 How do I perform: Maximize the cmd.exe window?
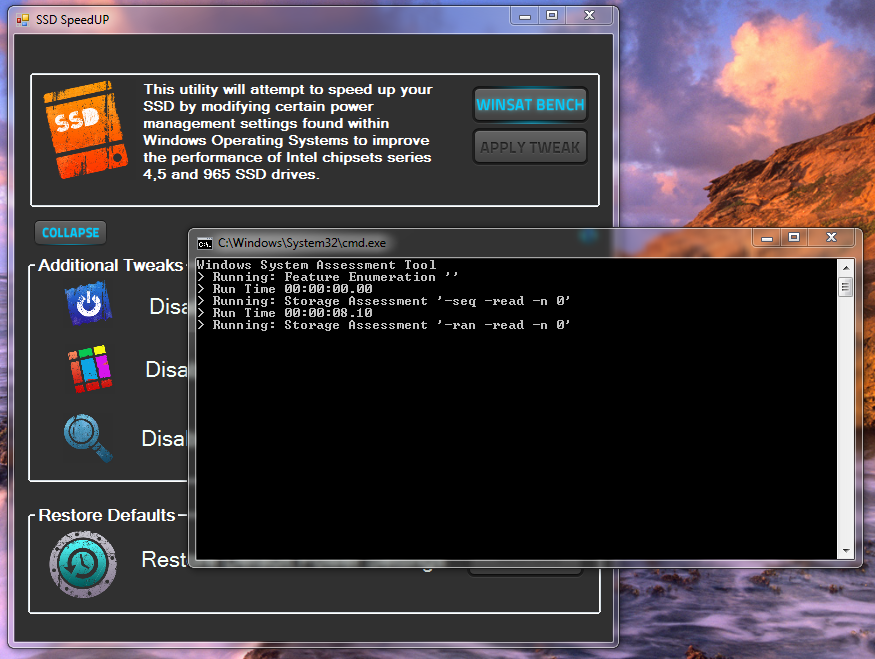(794, 238)
